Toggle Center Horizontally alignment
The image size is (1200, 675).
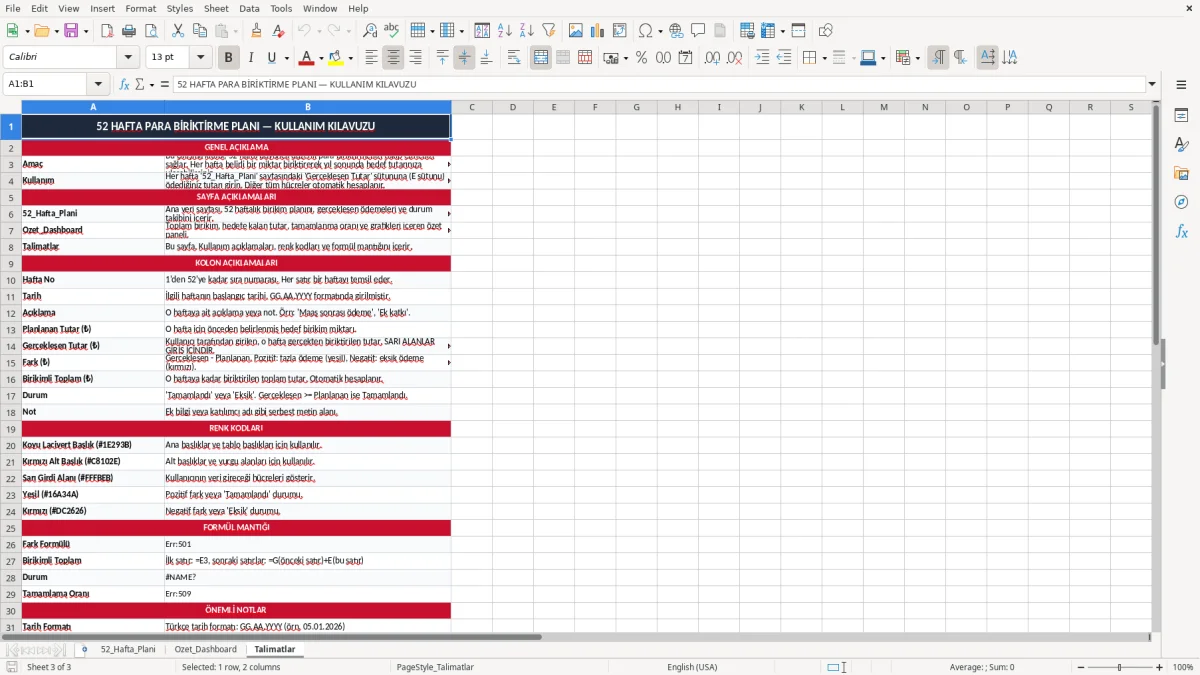click(393, 58)
